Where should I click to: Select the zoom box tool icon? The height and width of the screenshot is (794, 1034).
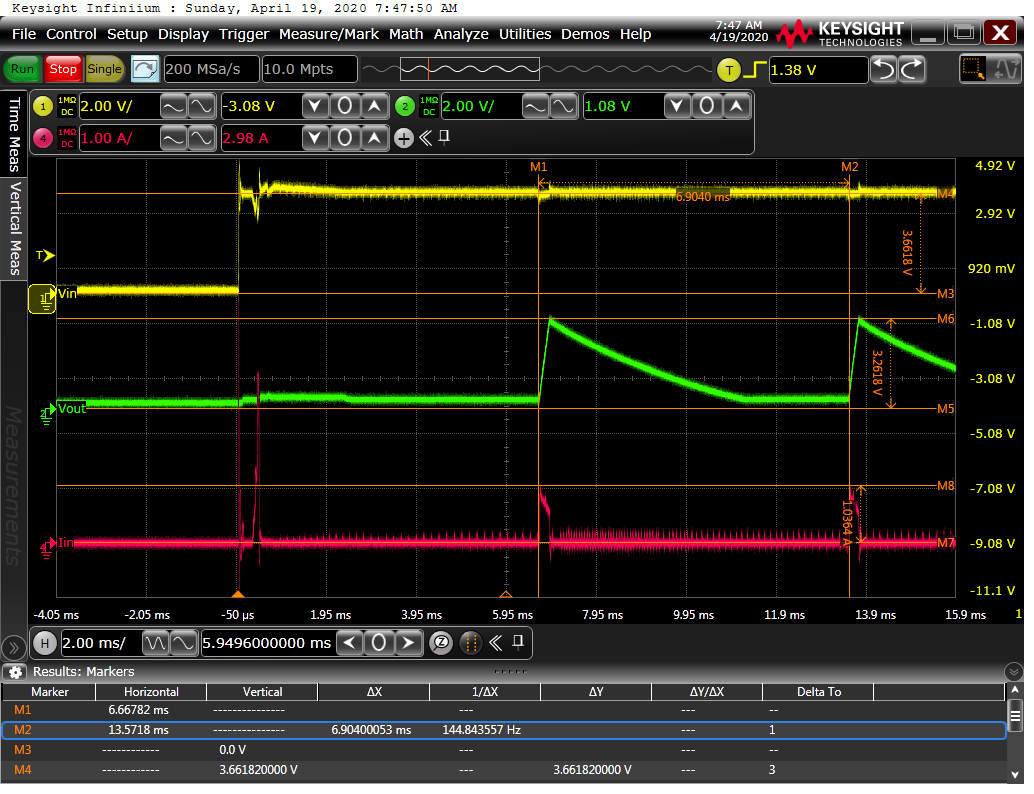pyautogui.click(x=972, y=69)
